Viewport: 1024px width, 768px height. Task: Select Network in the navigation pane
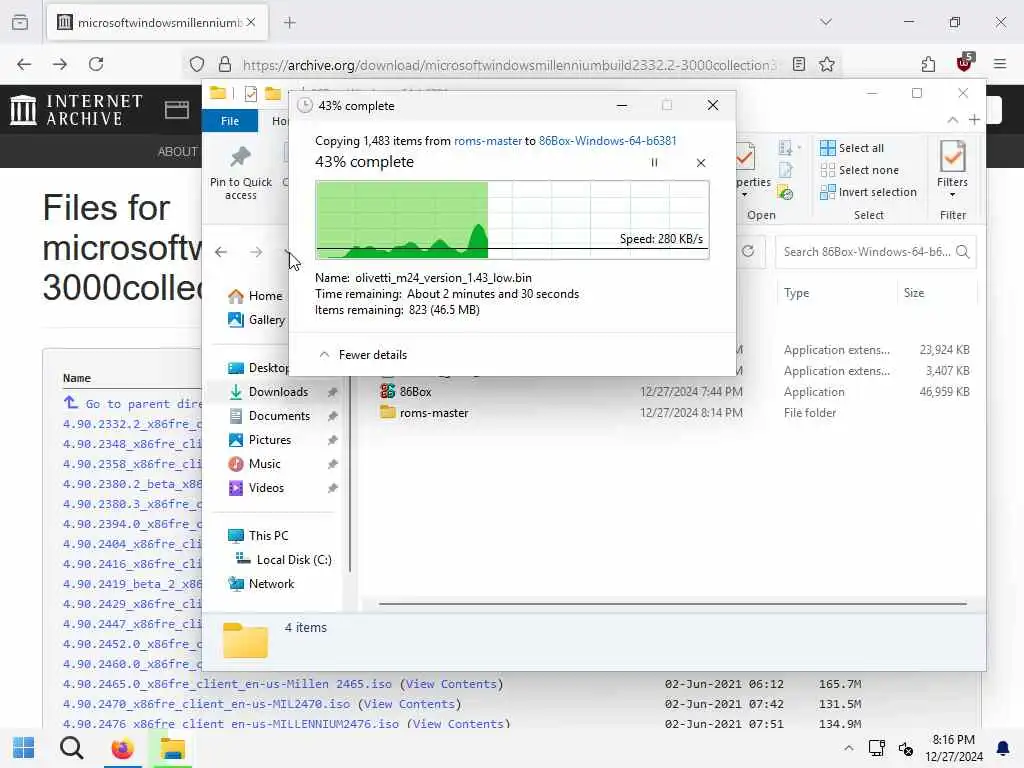tap(261, 584)
